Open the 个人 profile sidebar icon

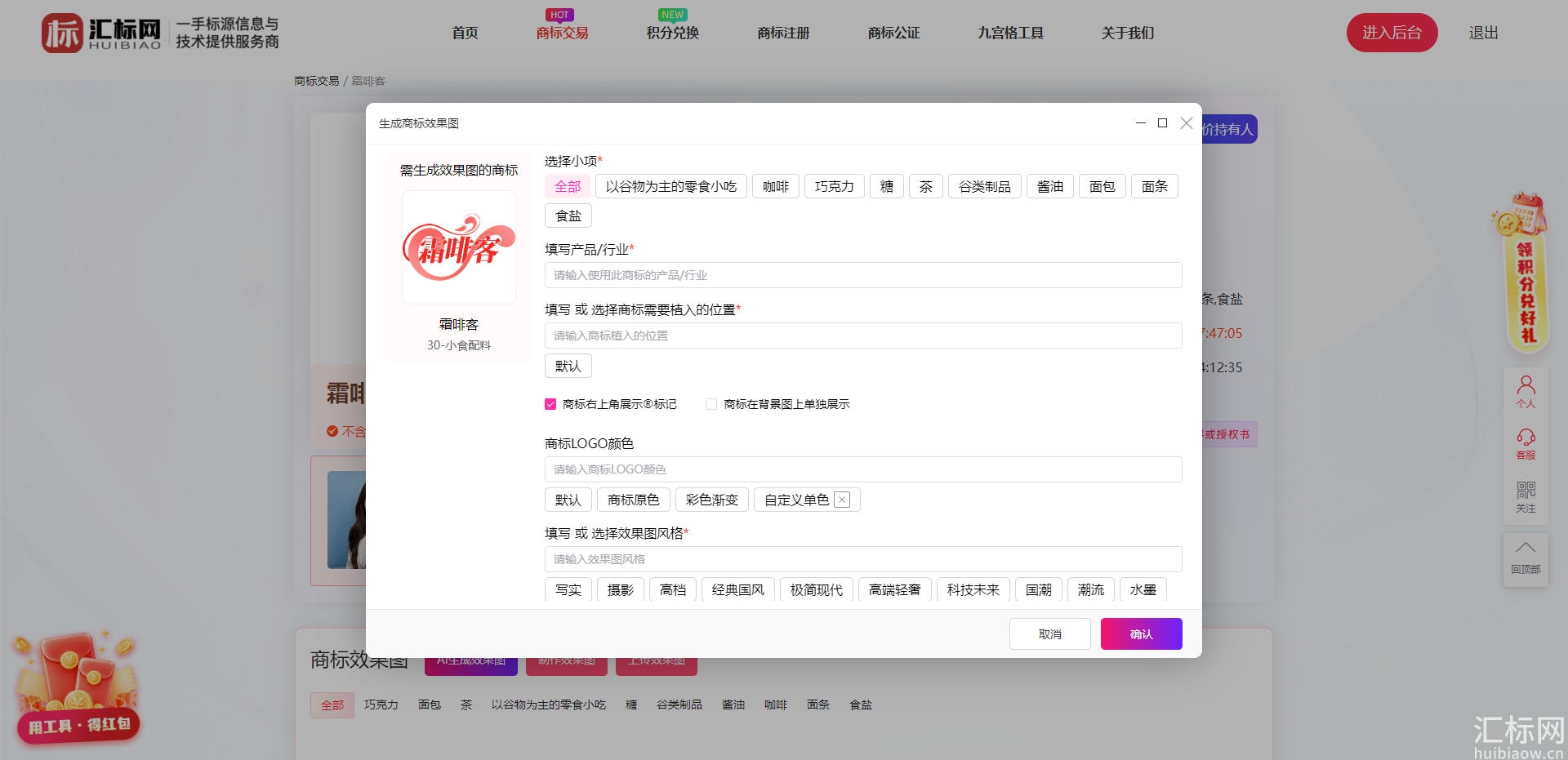[x=1526, y=392]
